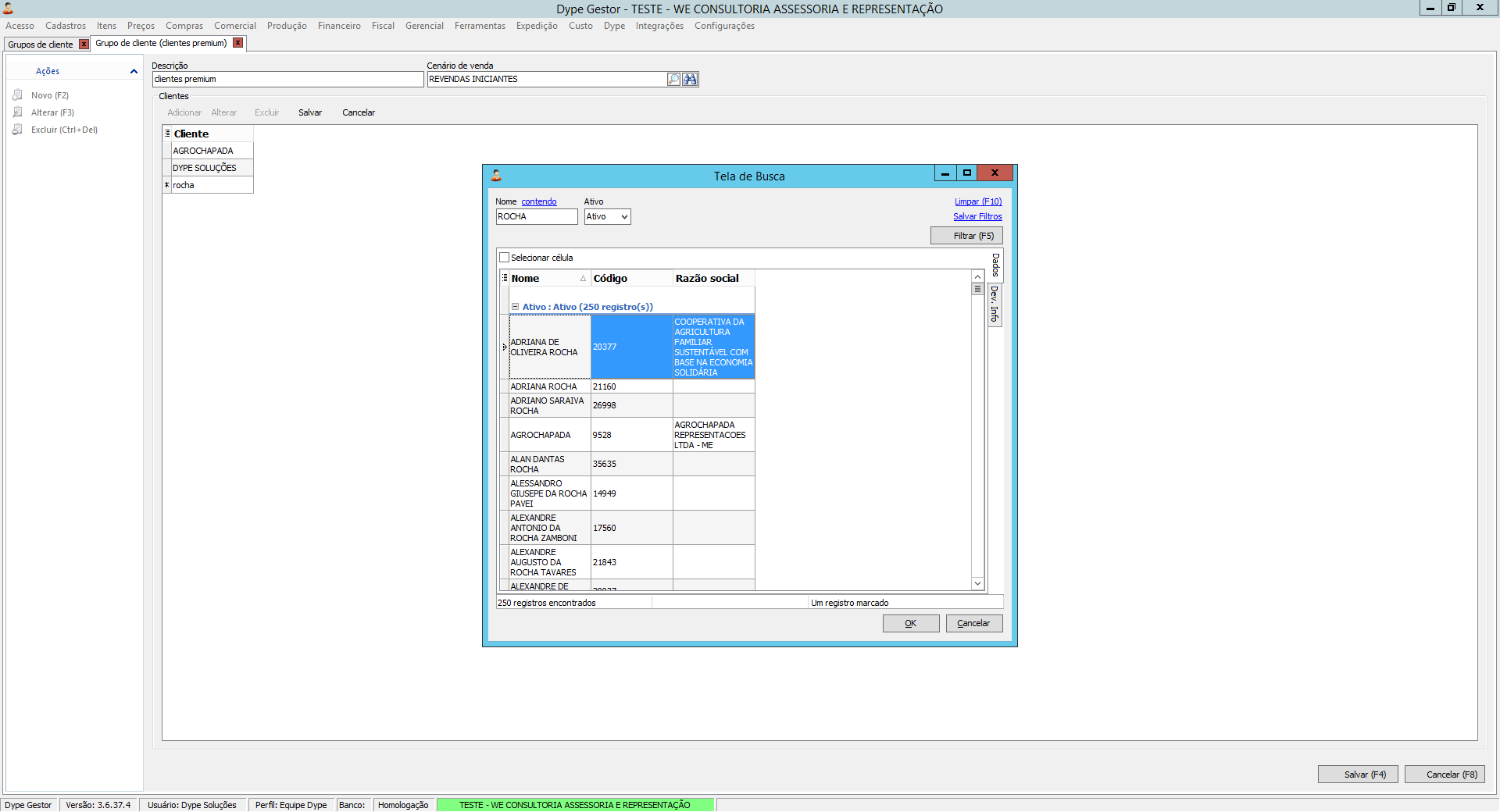This screenshot has width=1500, height=812.
Task: Select the ADRIANA ROCHA row
Action: (x=627, y=386)
